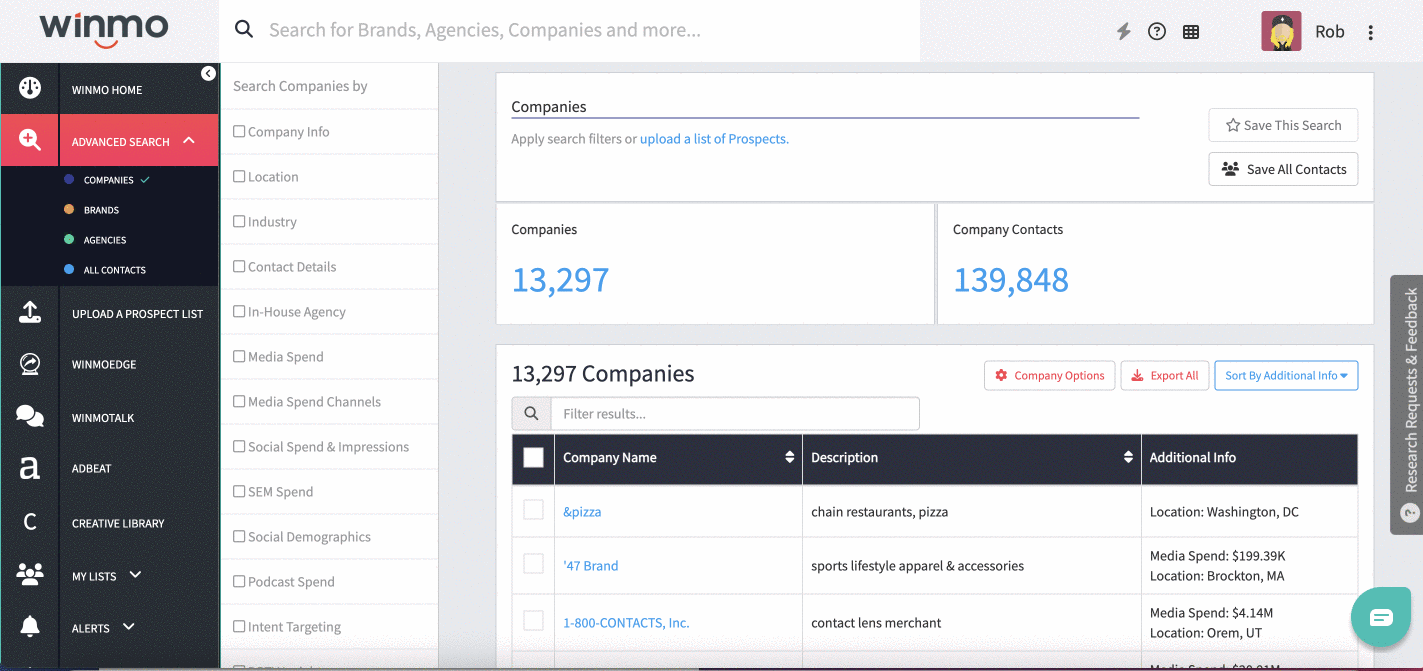Open Winmo Home menu item
1423x671 pixels.
(107, 90)
